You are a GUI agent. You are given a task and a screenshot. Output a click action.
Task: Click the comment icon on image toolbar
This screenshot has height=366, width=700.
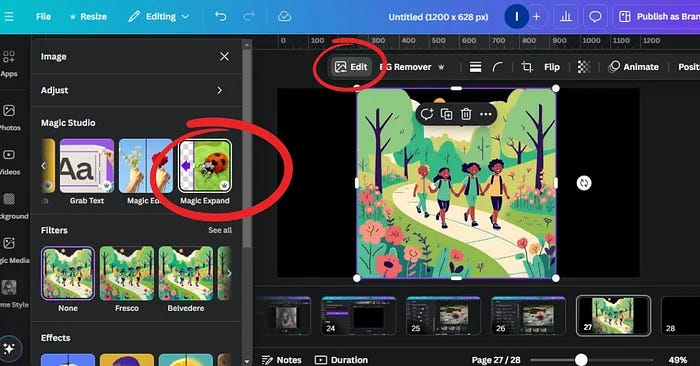426,114
